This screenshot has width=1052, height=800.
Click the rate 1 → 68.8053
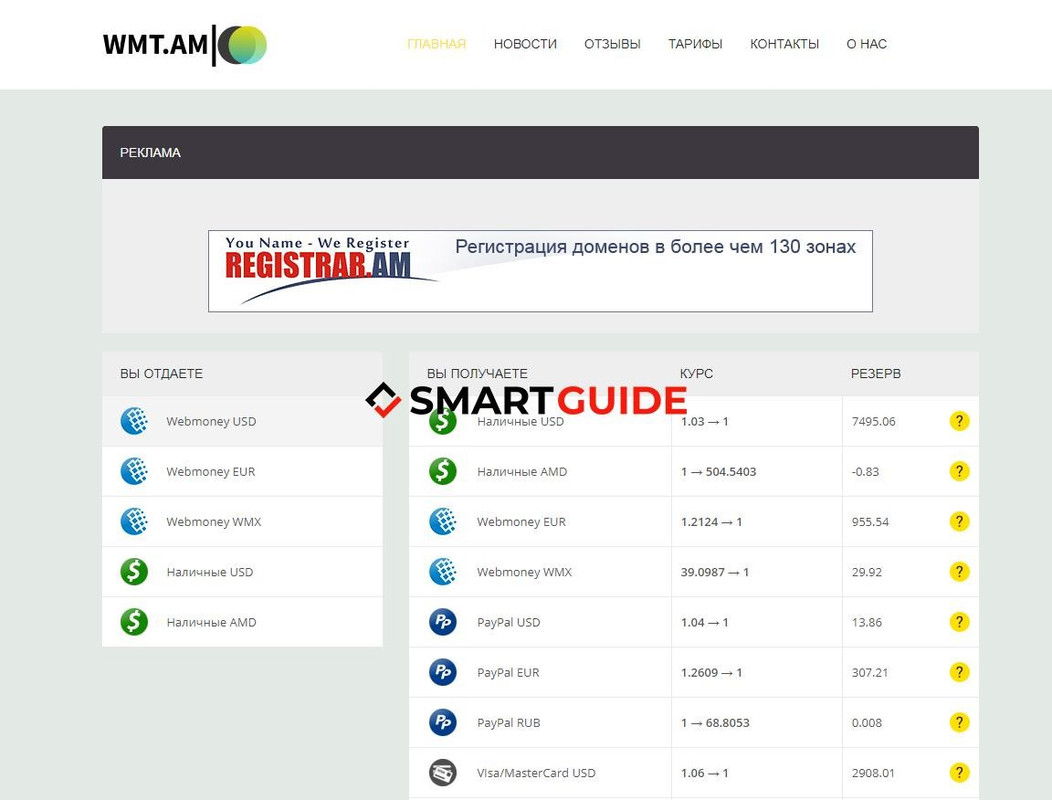tap(715, 723)
